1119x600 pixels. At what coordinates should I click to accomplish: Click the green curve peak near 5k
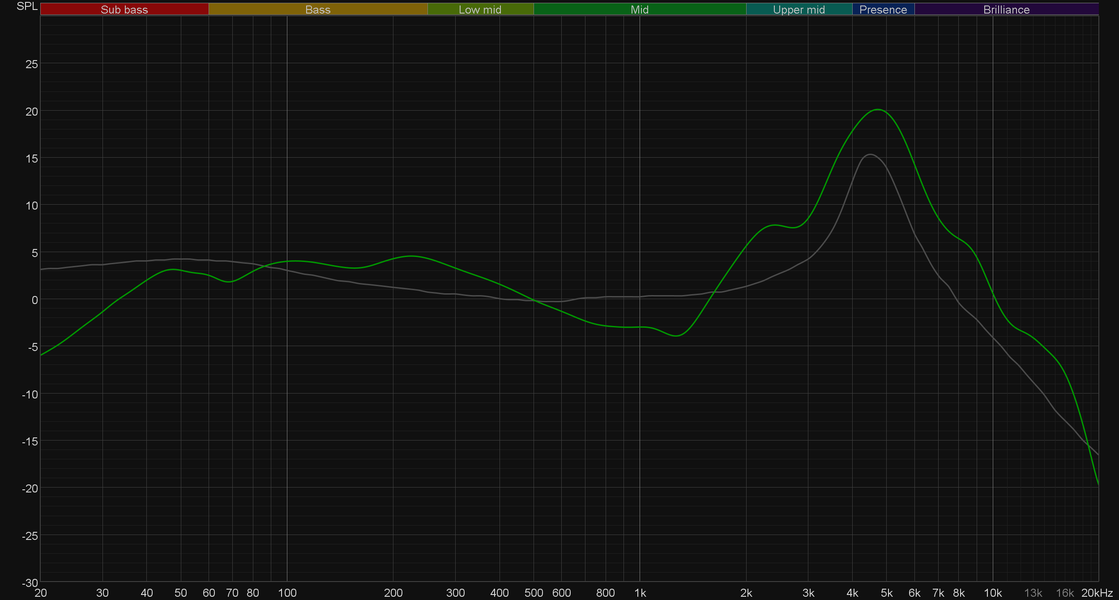tap(878, 109)
